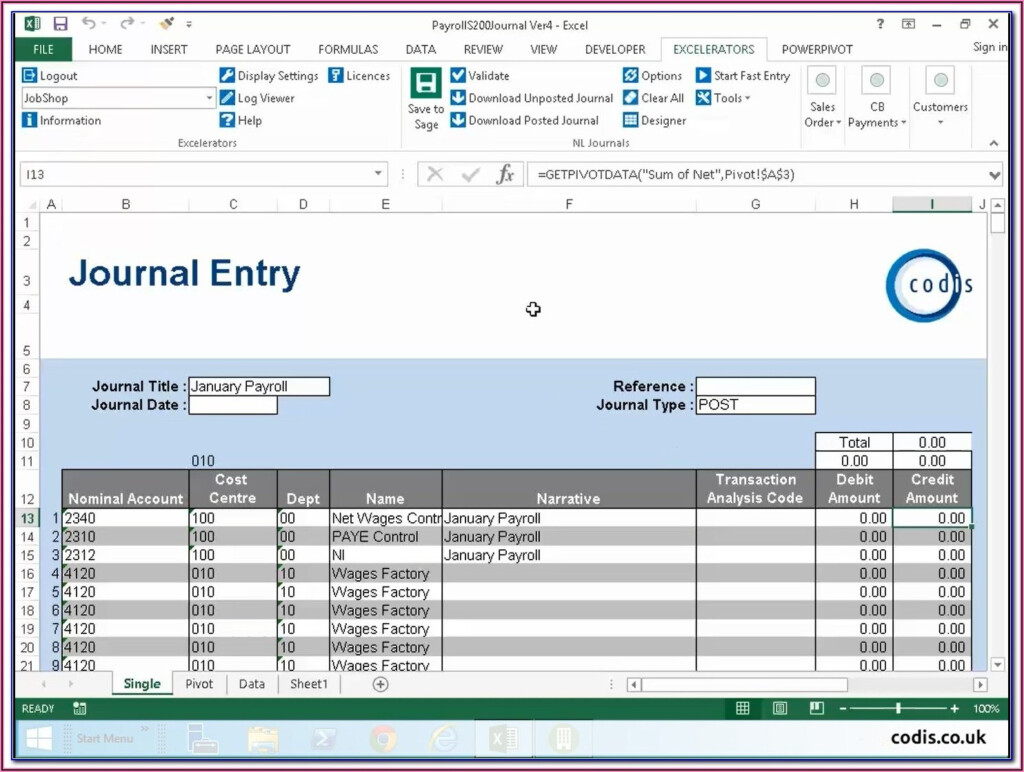The width and height of the screenshot is (1024, 772).
Task: Open Display Settings
Action: tap(268, 76)
